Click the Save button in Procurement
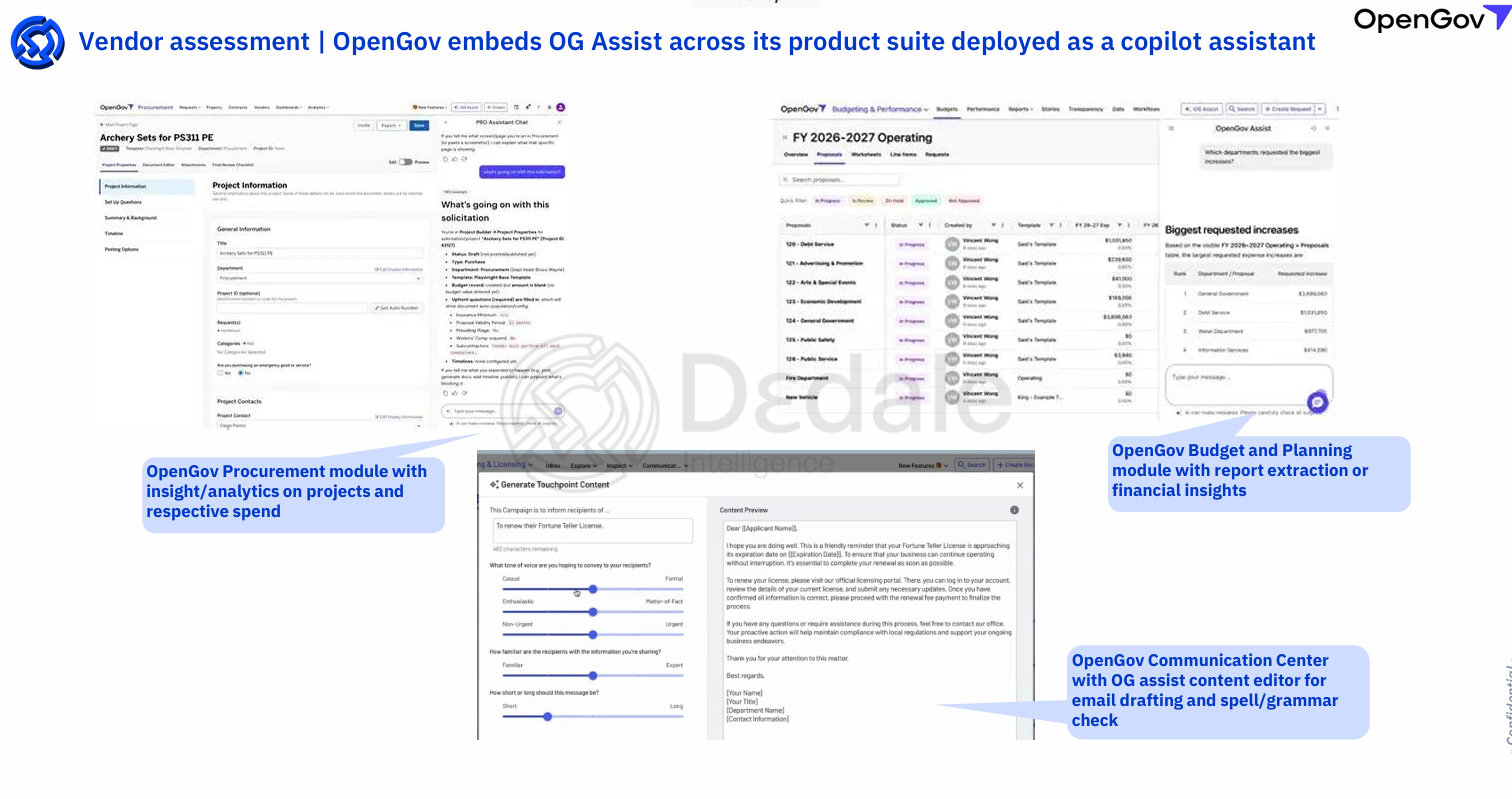Screen dimensions: 1512x799 tap(420, 126)
